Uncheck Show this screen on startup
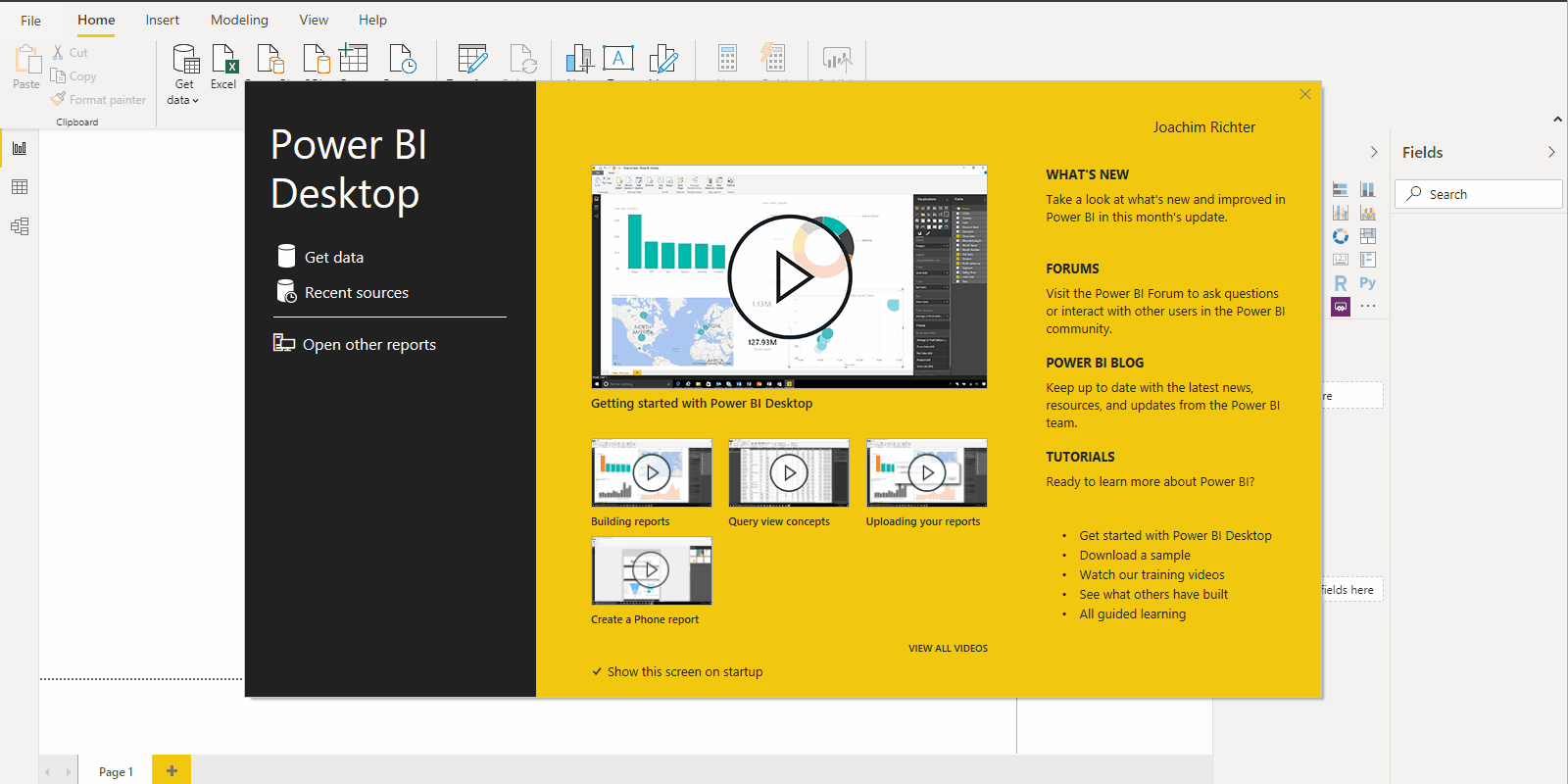The width and height of the screenshot is (1568, 784). tap(677, 672)
